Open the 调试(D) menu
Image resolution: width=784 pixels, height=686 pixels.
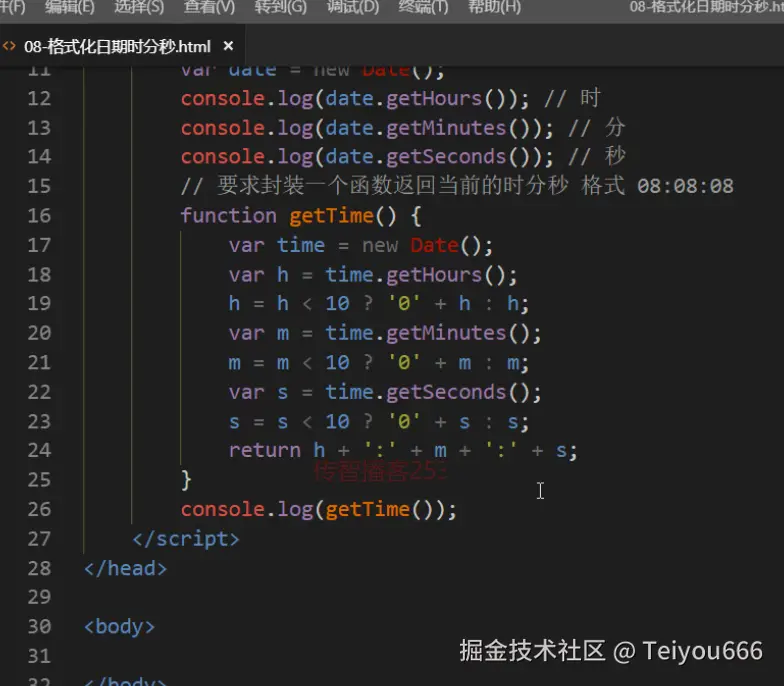coord(352,7)
